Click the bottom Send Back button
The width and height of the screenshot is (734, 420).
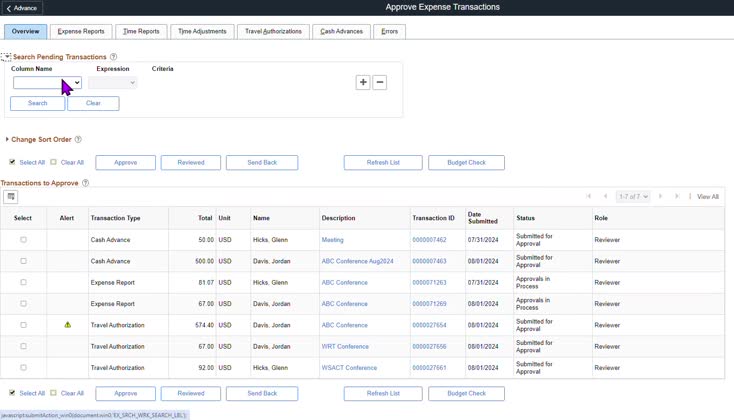click(262, 393)
